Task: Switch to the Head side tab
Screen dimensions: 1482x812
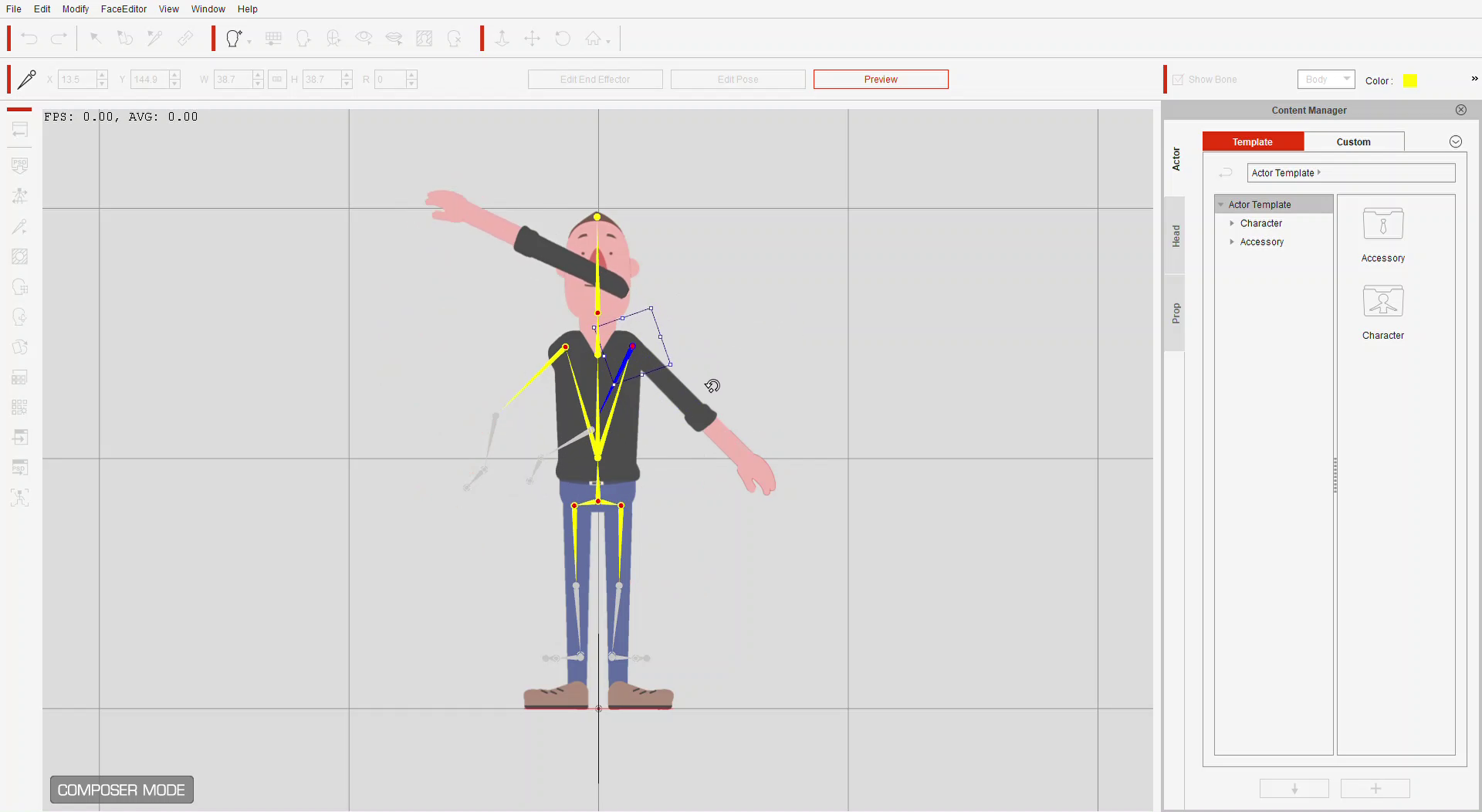Action: pos(1175,235)
